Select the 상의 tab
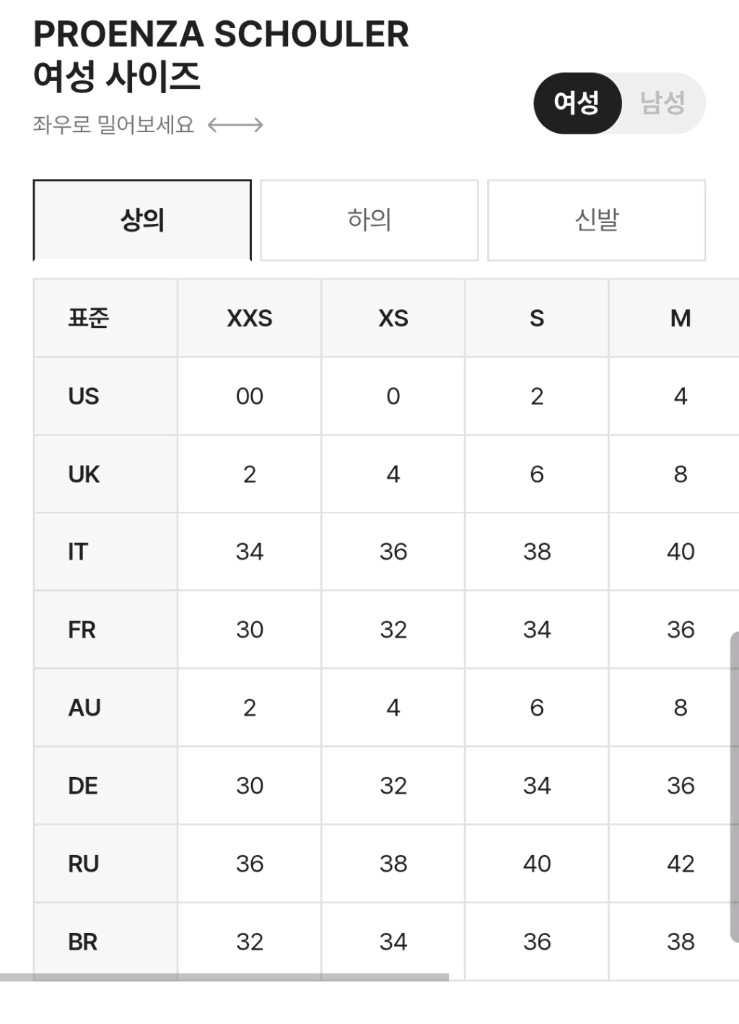 coord(141,220)
